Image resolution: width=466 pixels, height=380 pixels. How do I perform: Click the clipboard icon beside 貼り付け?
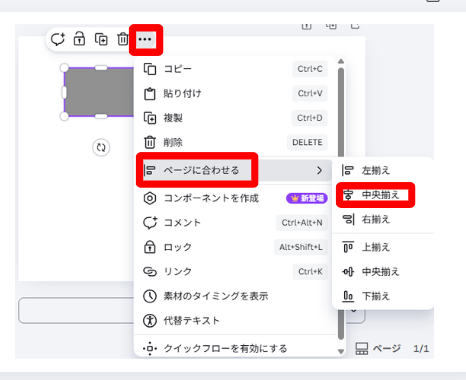point(150,94)
